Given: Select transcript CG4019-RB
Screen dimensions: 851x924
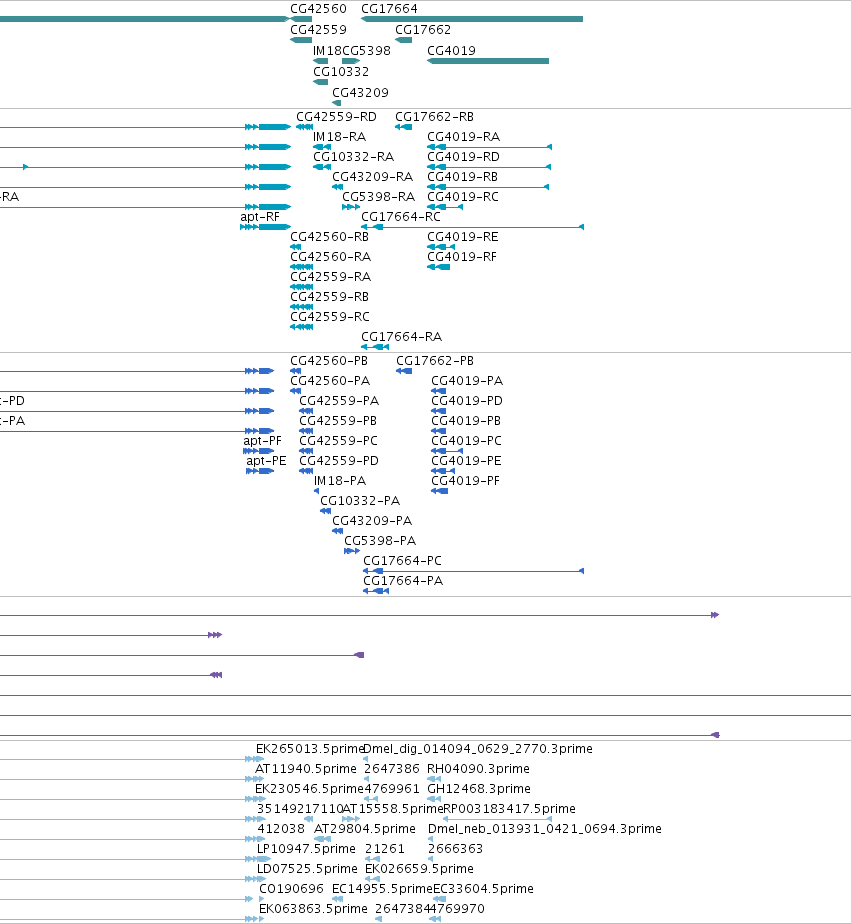Looking at the screenshot, I should pyautogui.click(x=463, y=177).
